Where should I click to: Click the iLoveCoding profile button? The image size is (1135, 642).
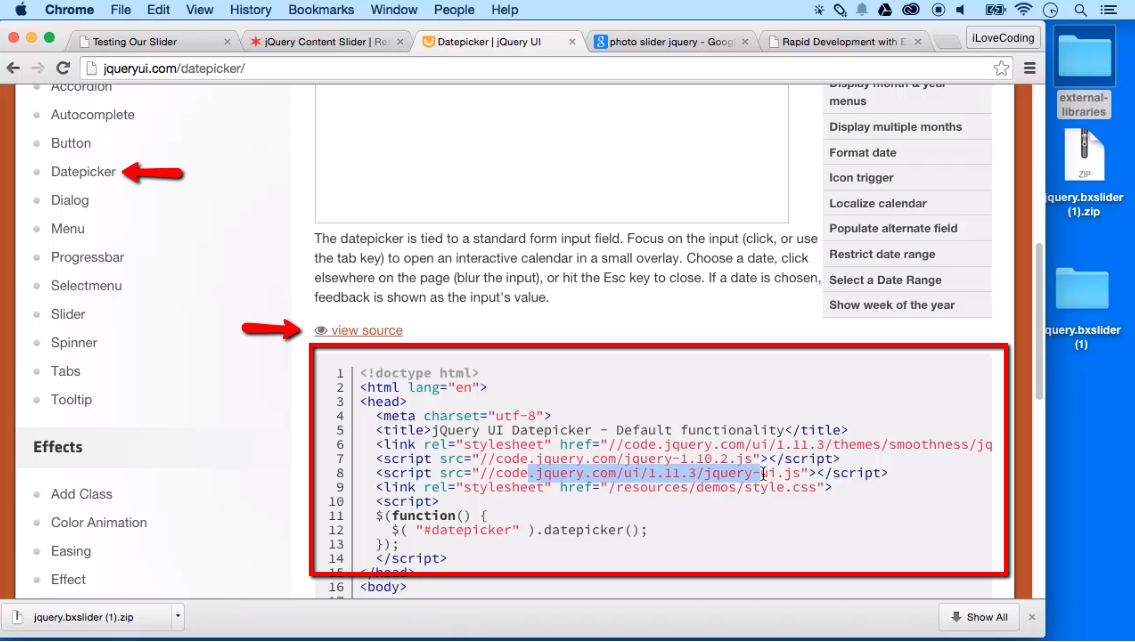tap(1003, 38)
